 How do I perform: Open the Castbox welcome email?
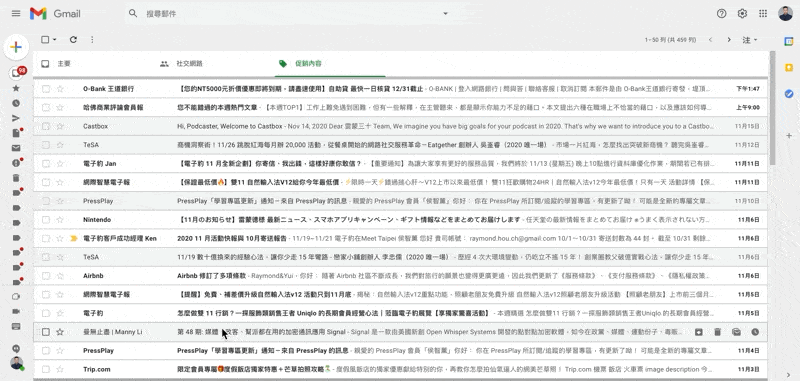[401, 126]
